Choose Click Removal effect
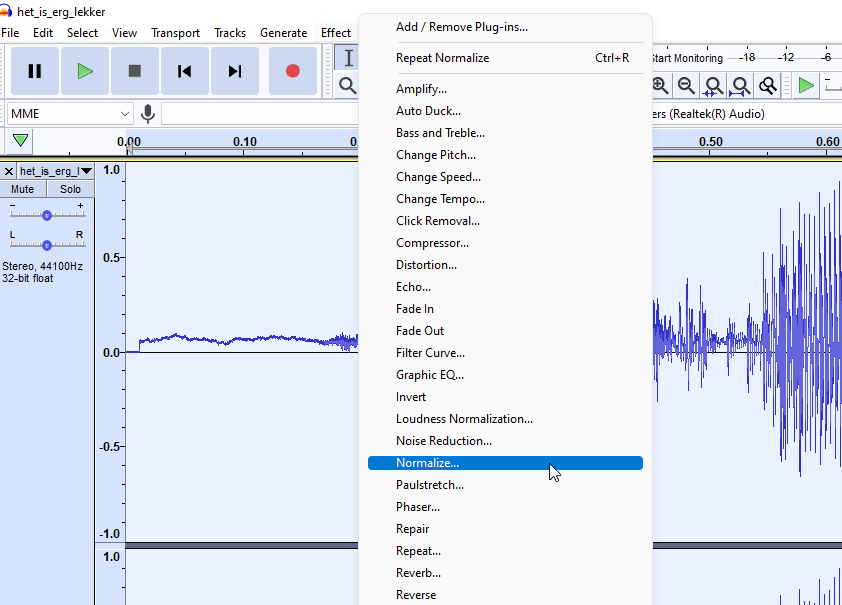The width and height of the screenshot is (842, 605). 505,221
